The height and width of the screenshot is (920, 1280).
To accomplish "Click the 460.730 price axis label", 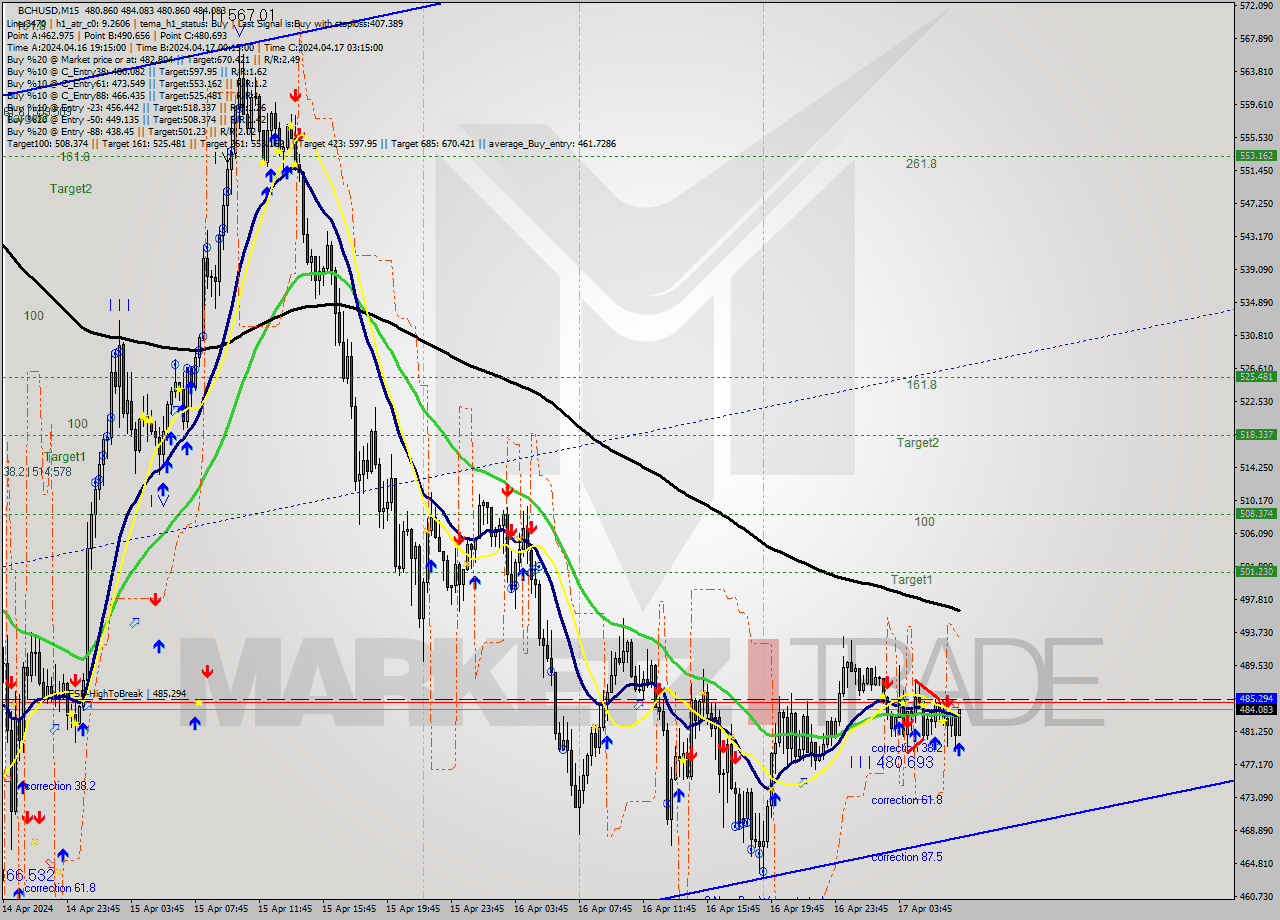I will (x=1256, y=896).
